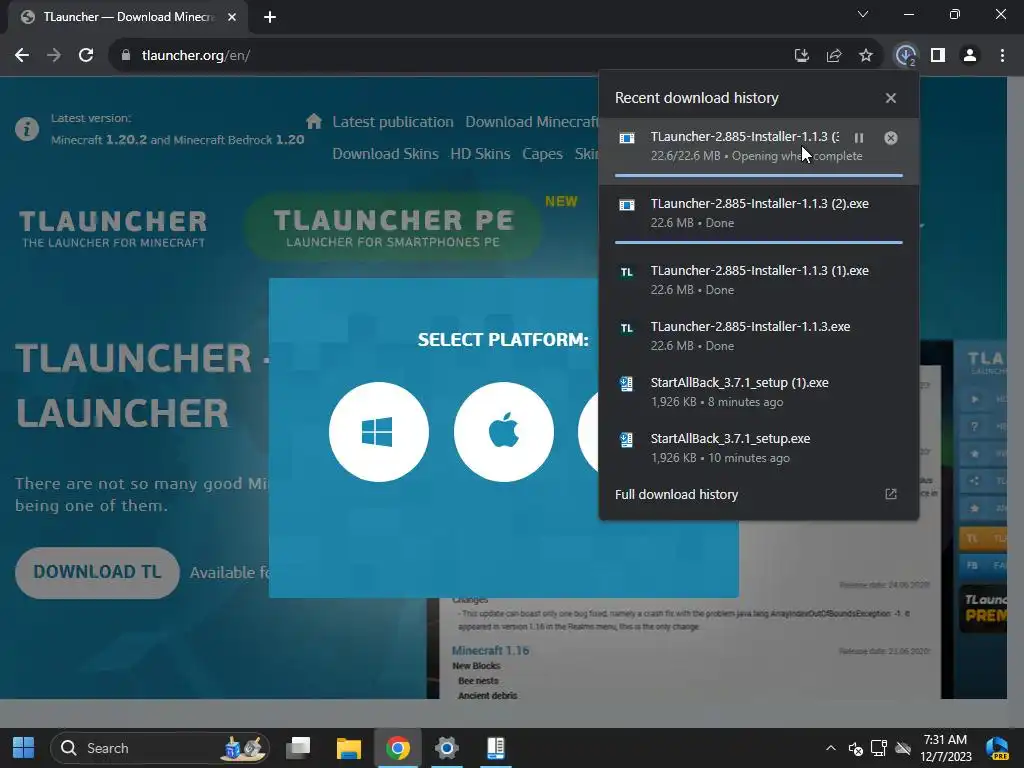Screen dimensions: 1024x768
Task: Open Full download history
Action: (676, 494)
